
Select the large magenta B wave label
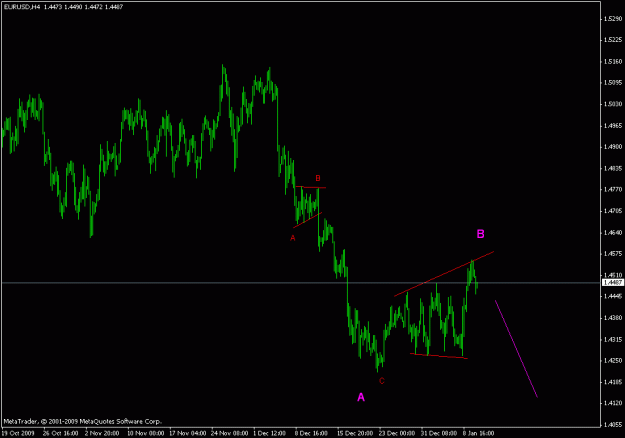tap(480, 234)
